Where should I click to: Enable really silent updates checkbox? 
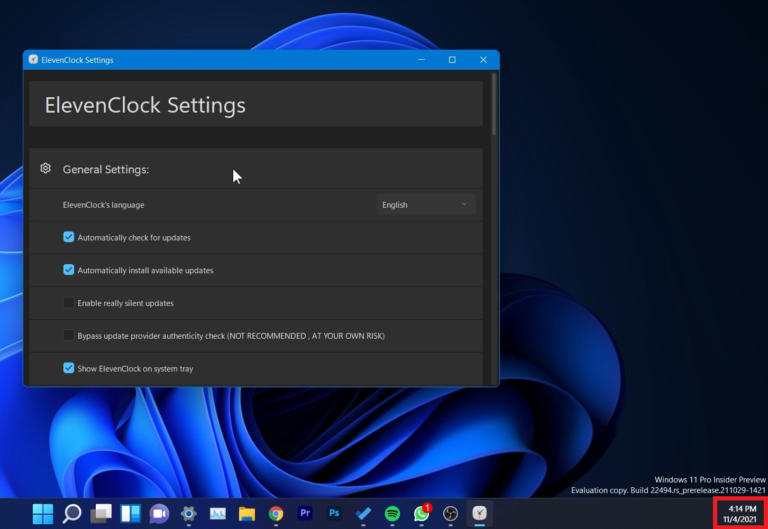pyautogui.click(x=69, y=303)
